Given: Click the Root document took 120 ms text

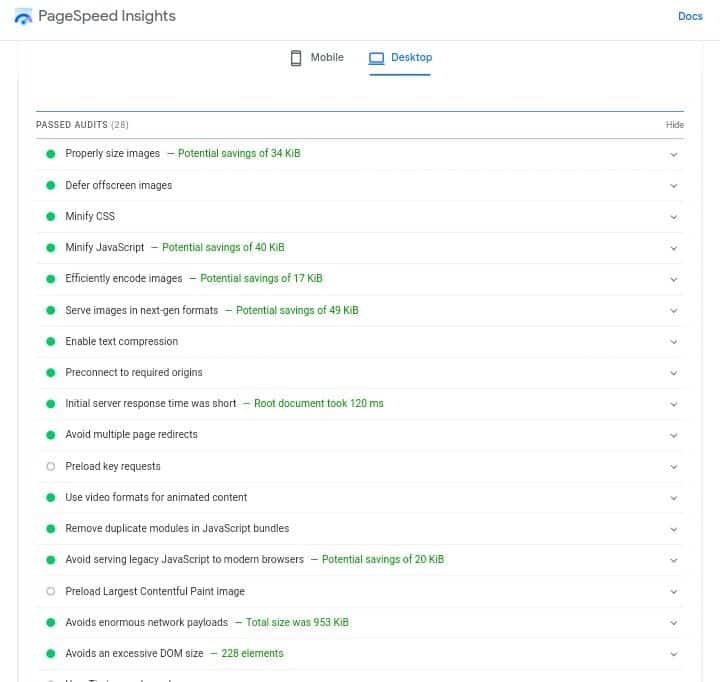Looking at the screenshot, I should coord(319,404).
